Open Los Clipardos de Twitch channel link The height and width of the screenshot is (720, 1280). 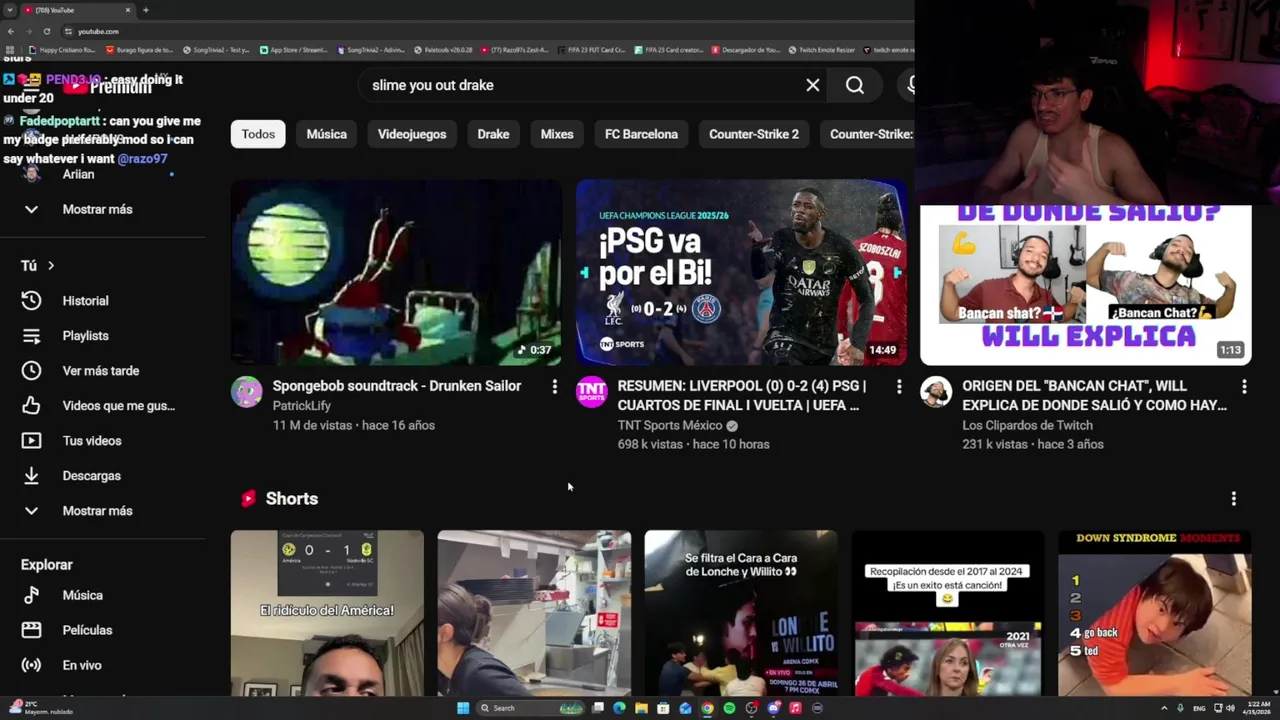[x=1027, y=425]
